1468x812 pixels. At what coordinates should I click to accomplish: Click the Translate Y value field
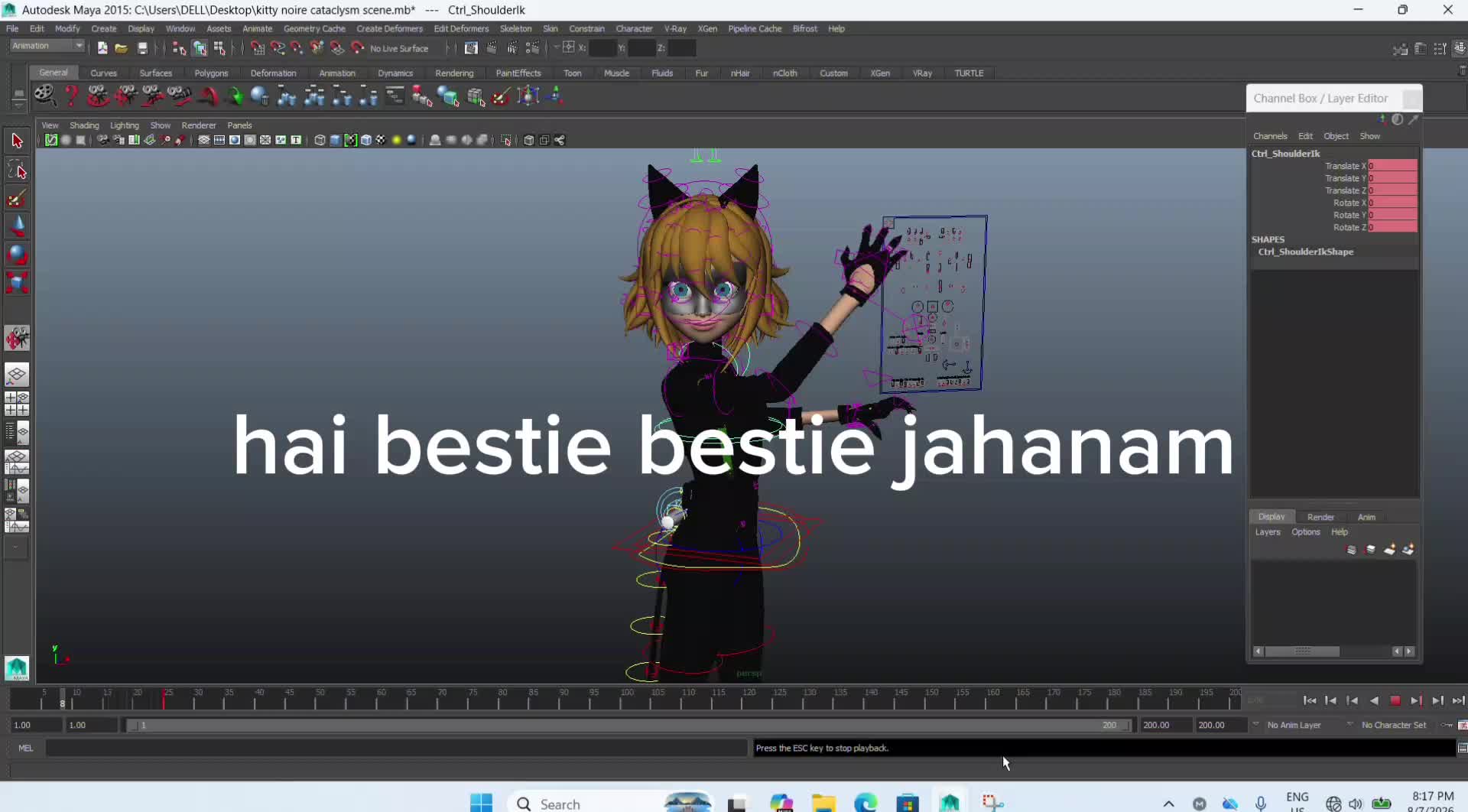point(1392,178)
